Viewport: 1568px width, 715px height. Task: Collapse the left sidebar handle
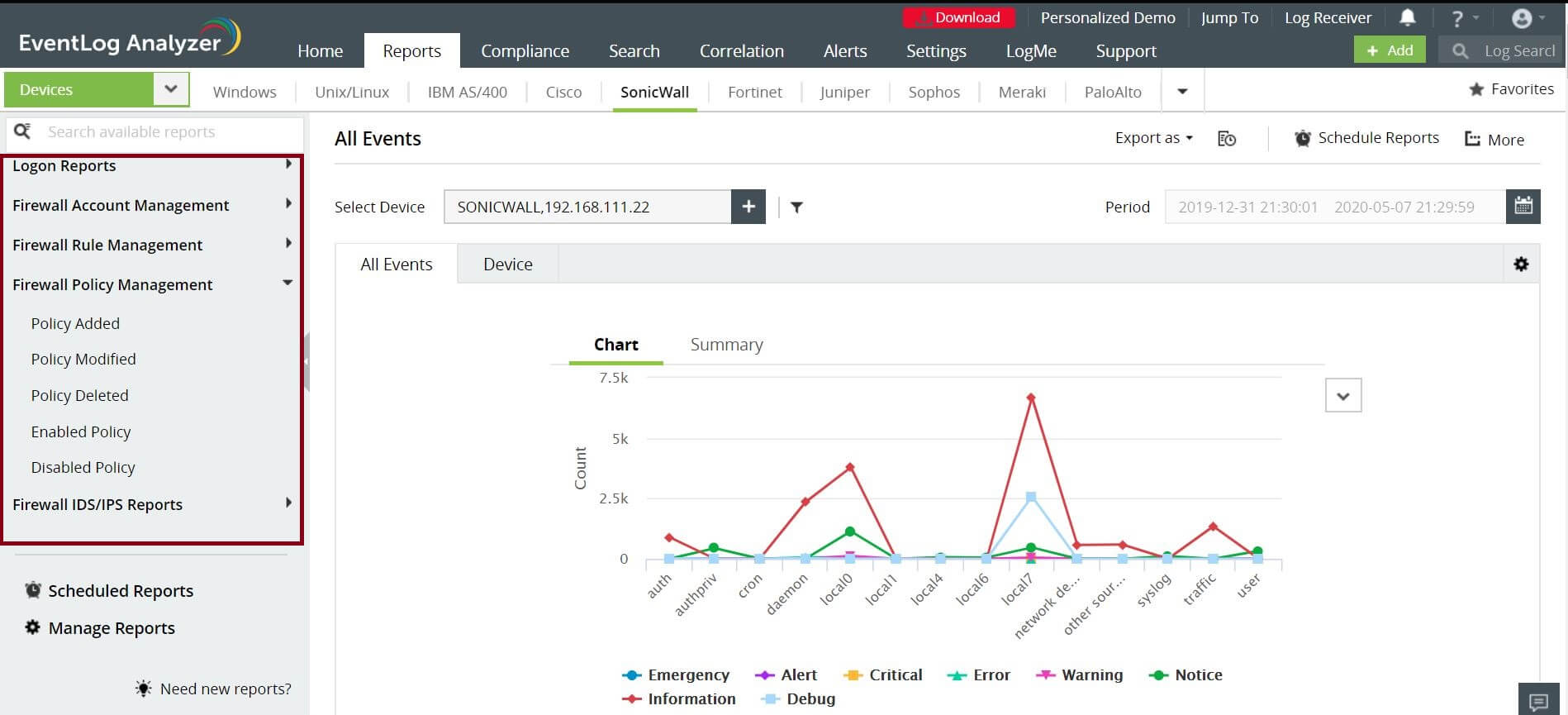[x=306, y=361]
